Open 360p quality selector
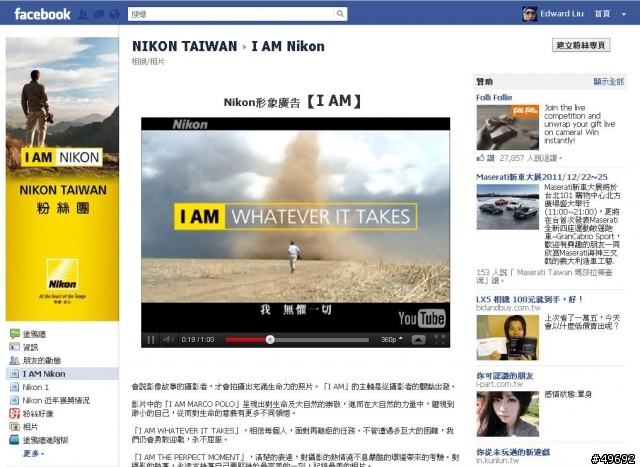The height and width of the screenshot is (467, 640). [x=391, y=340]
